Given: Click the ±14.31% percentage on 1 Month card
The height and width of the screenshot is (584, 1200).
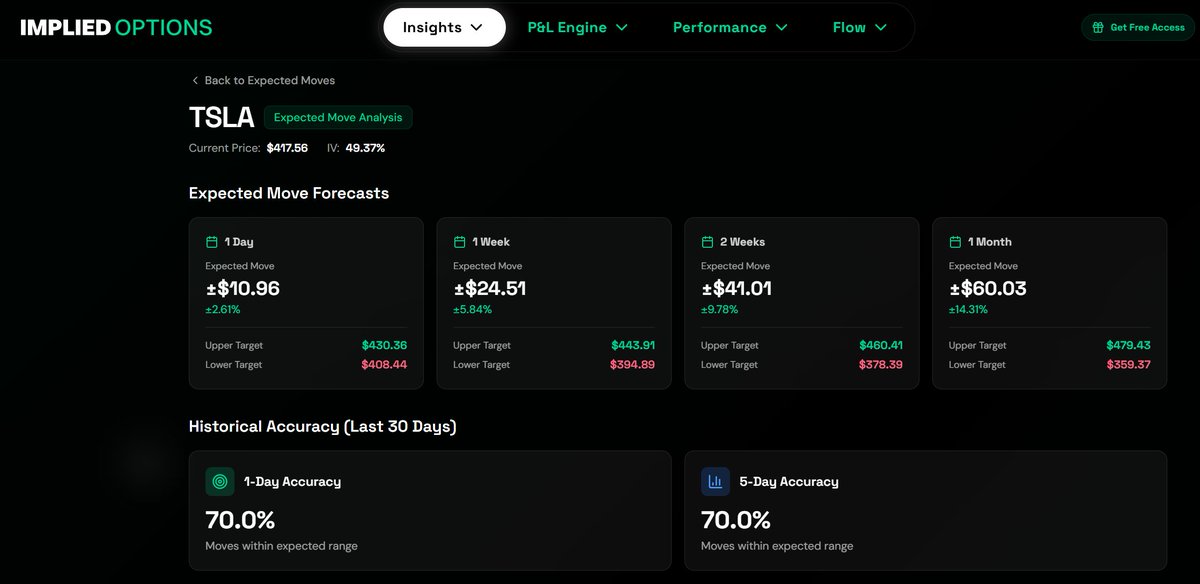Looking at the screenshot, I should pos(970,310).
